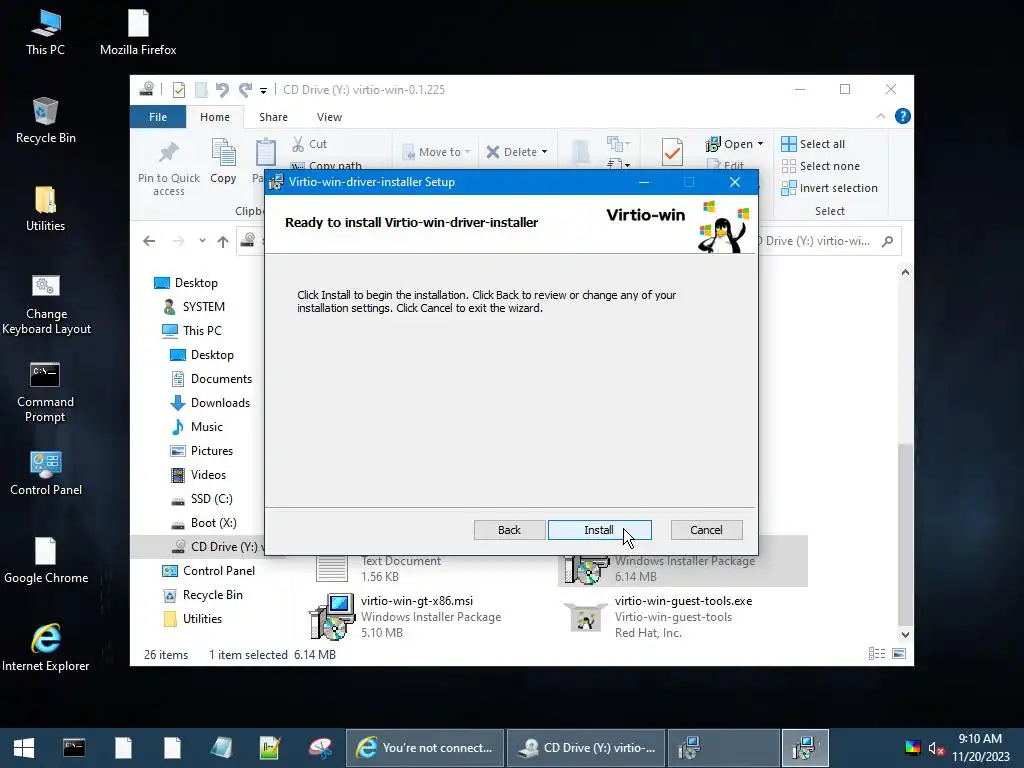Screen dimensions: 1024x768
Task: Switch to the Home ribbon tab
Action: tap(215, 117)
